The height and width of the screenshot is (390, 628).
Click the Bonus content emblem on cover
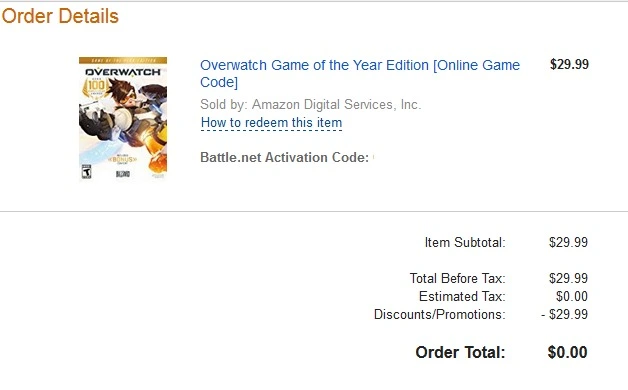coord(122,159)
